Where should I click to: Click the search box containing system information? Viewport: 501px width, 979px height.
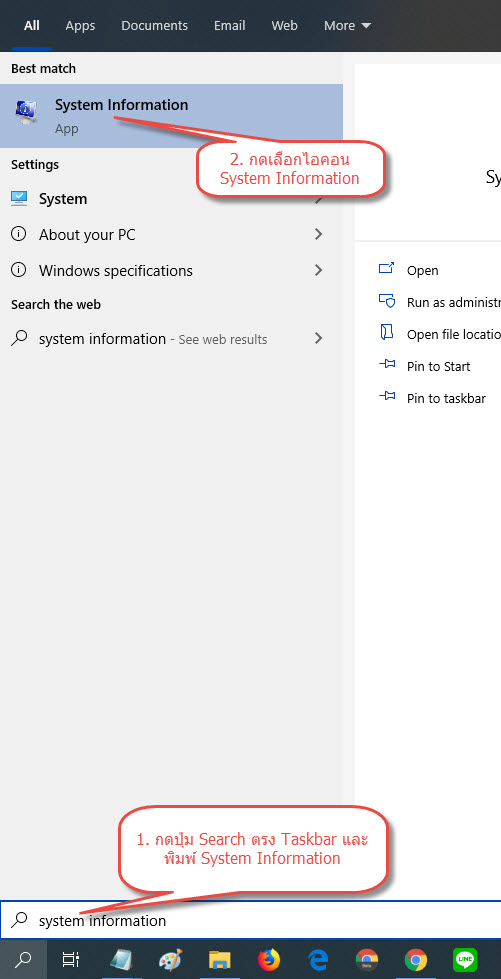(250, 920)
